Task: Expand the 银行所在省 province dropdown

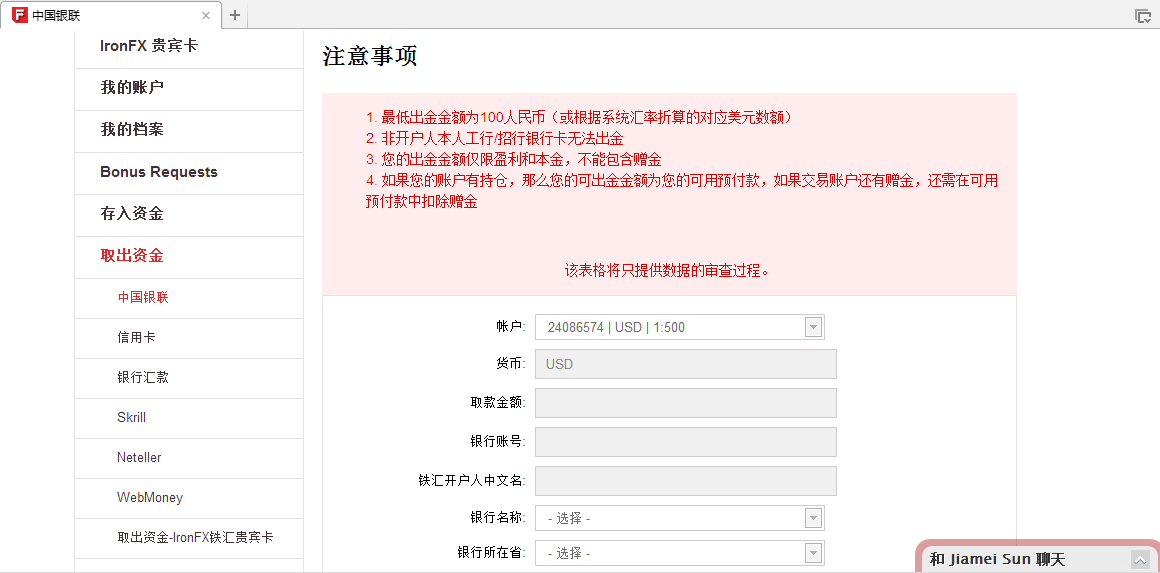Action: click(x=679, y=553)
